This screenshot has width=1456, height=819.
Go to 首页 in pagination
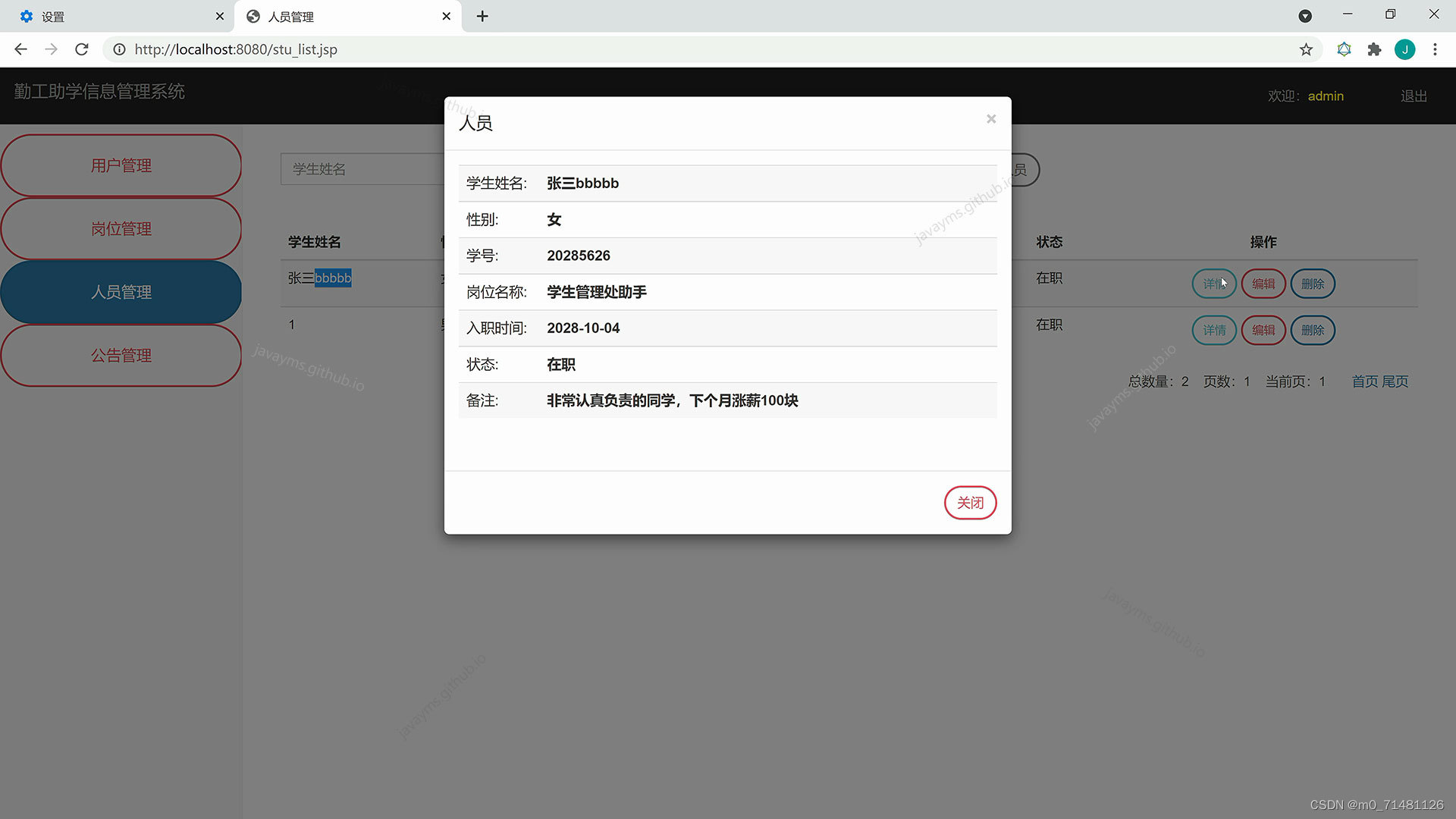1365,381
